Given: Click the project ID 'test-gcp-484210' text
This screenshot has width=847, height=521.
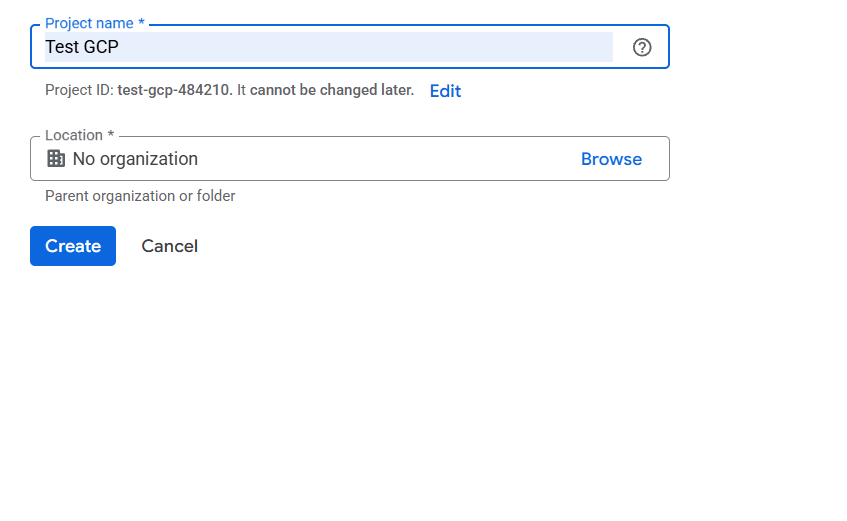Looking at the screenshot, I should point(174,90).
